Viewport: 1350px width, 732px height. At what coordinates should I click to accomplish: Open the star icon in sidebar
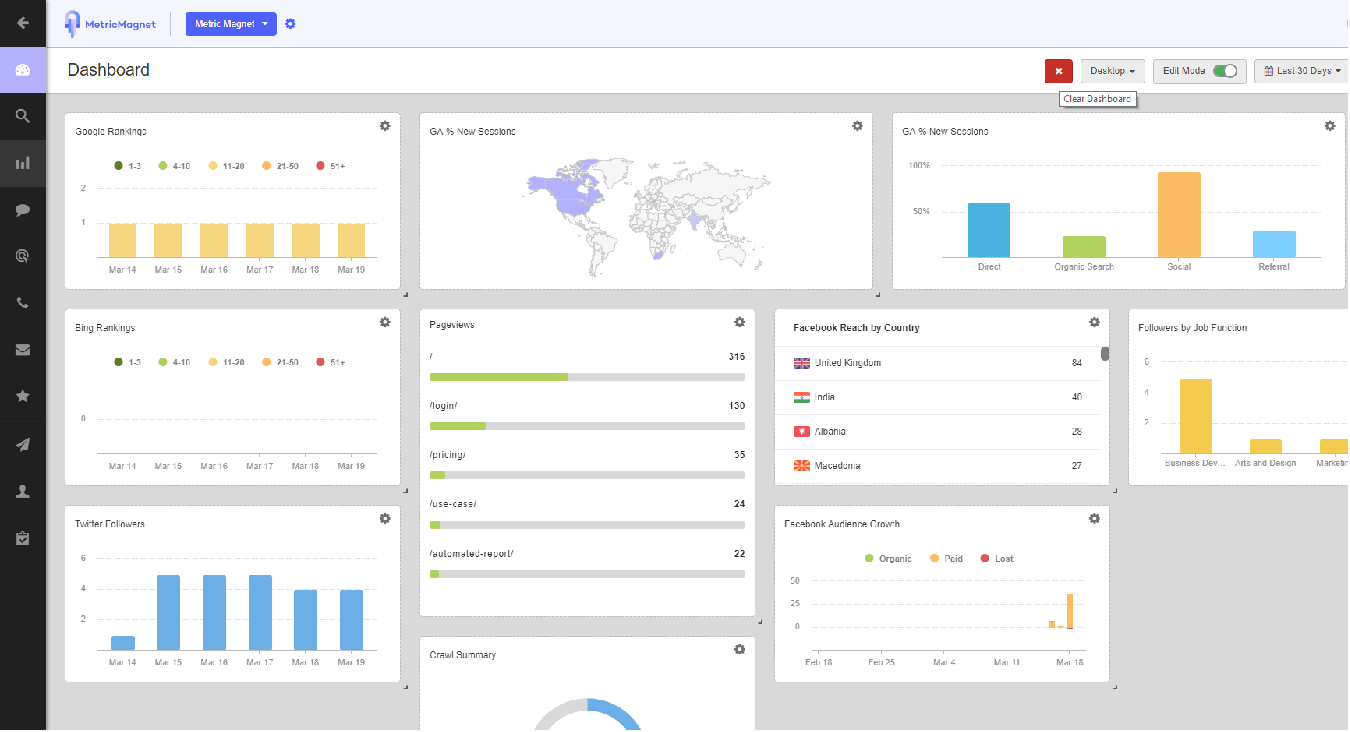click(23, 397)
